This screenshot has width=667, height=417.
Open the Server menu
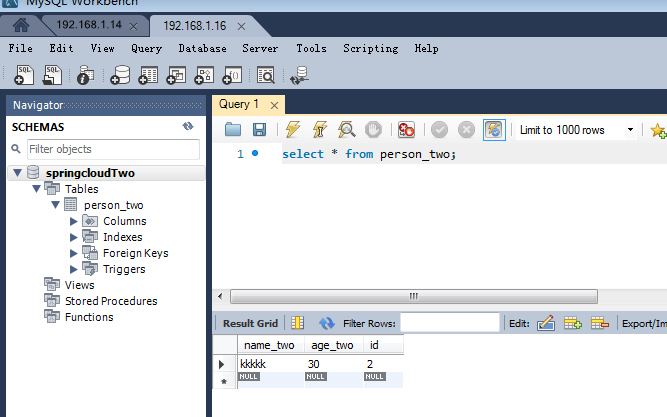(x=260, y=48)
